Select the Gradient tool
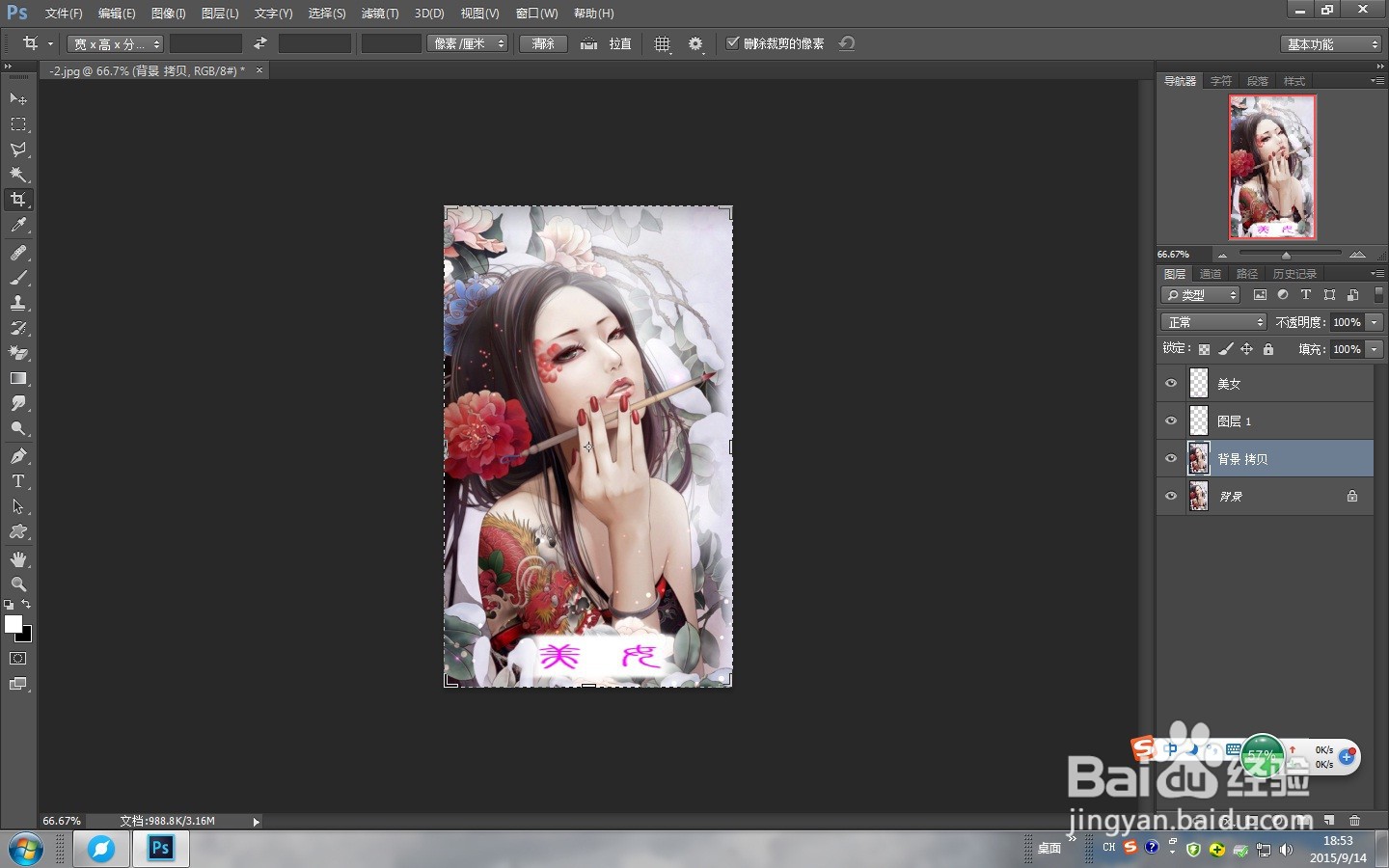Viewport: 1389px width, 868px height. point(17,378)
